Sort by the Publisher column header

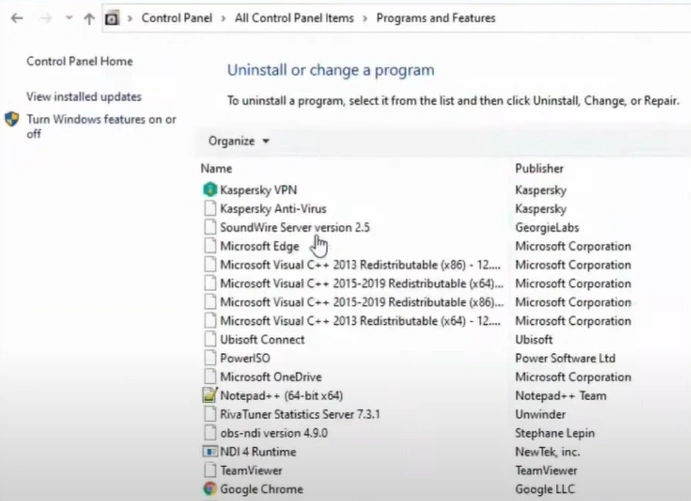coord(539,168)
